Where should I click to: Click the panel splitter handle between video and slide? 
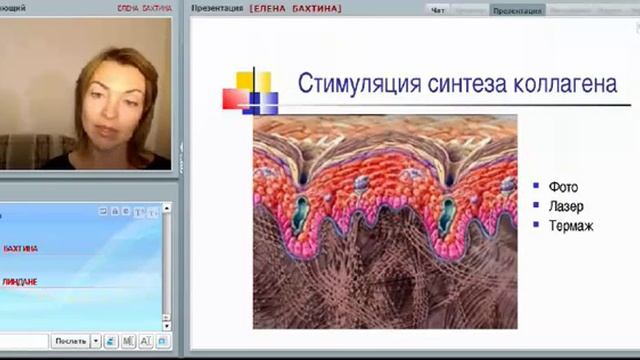pyautogui.click(x=181, y=157)
